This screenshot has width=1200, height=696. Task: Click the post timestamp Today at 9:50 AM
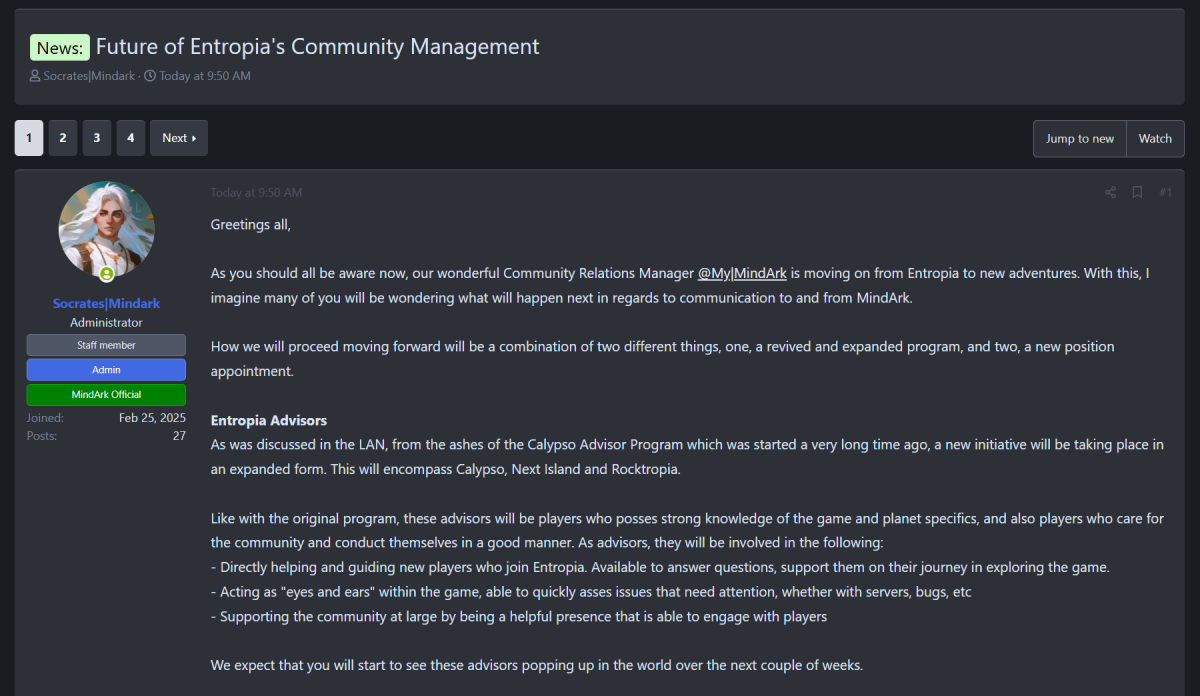pos(256,193)
